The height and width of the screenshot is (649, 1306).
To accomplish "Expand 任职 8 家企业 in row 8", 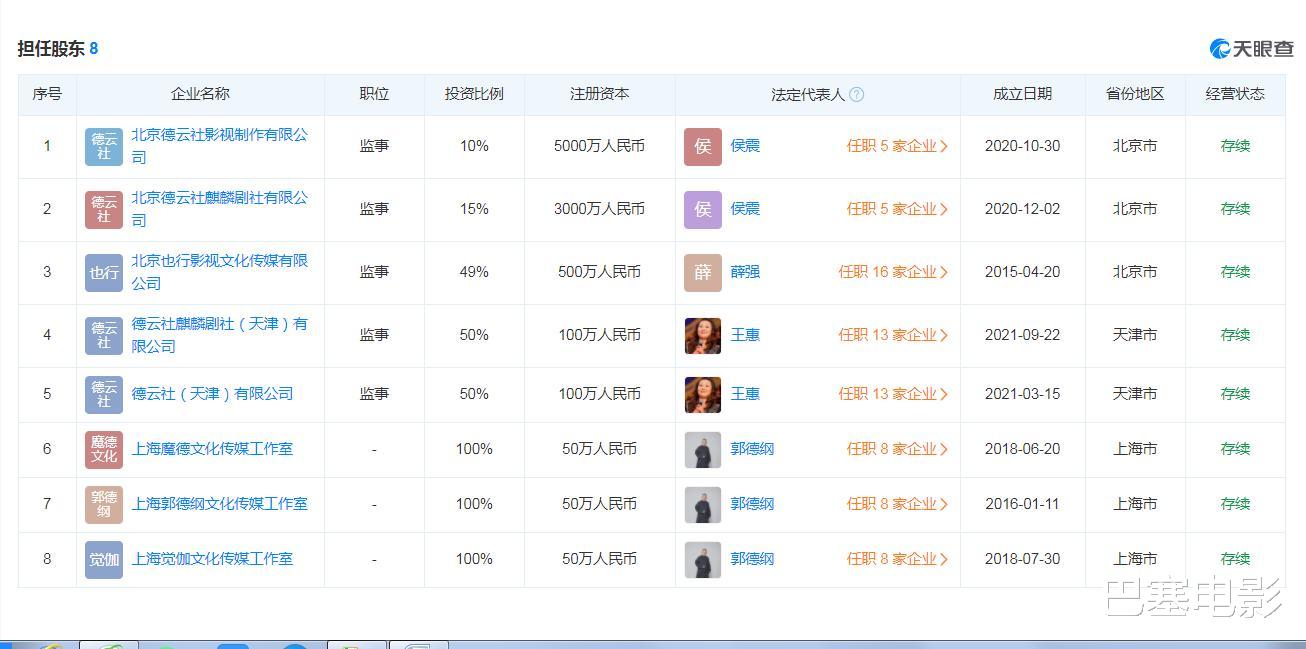I will tap(897, 559).
